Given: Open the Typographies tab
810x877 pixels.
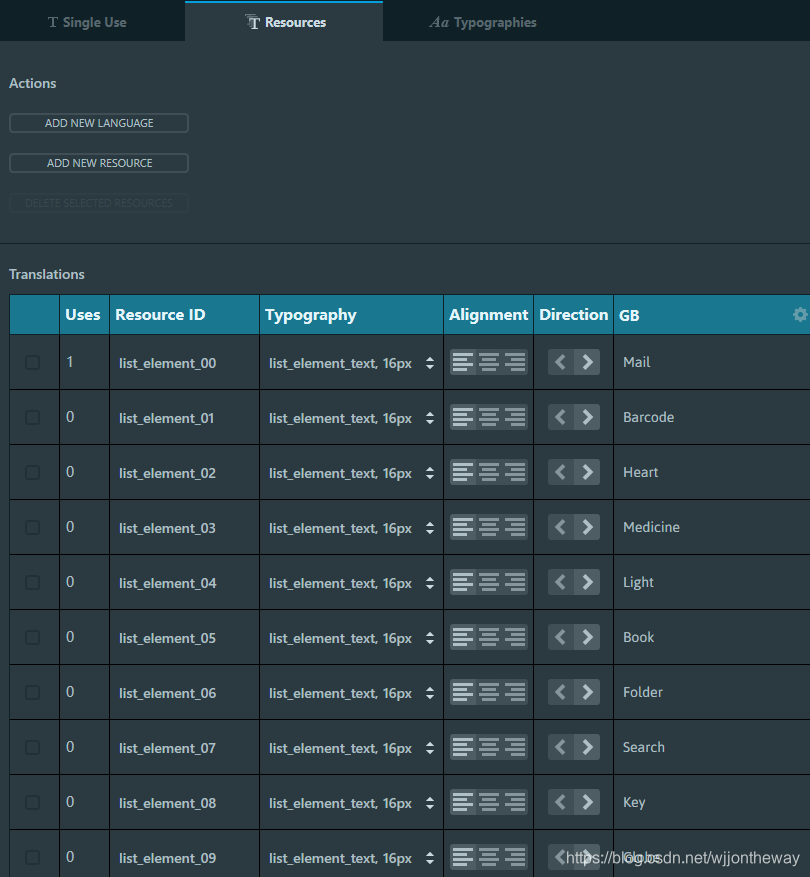Looking at the screenshot, I should (482, 22).
